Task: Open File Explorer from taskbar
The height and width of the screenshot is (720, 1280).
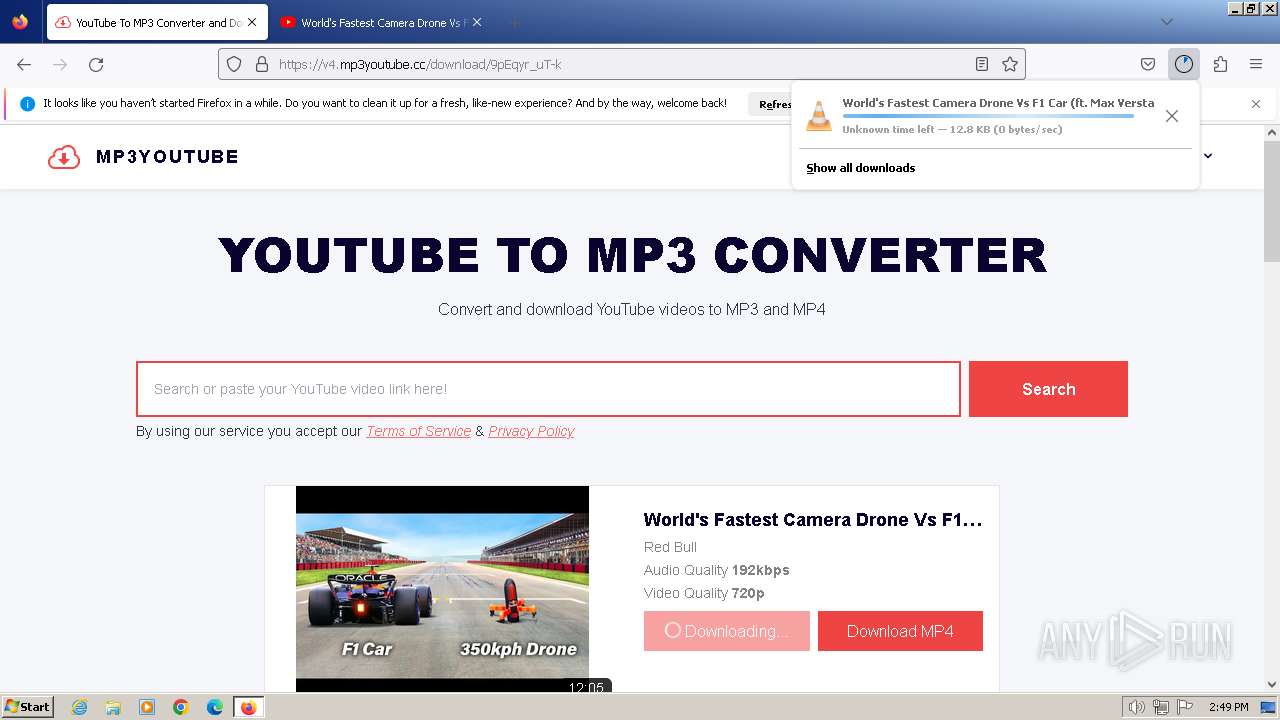Action: point(113,707)
